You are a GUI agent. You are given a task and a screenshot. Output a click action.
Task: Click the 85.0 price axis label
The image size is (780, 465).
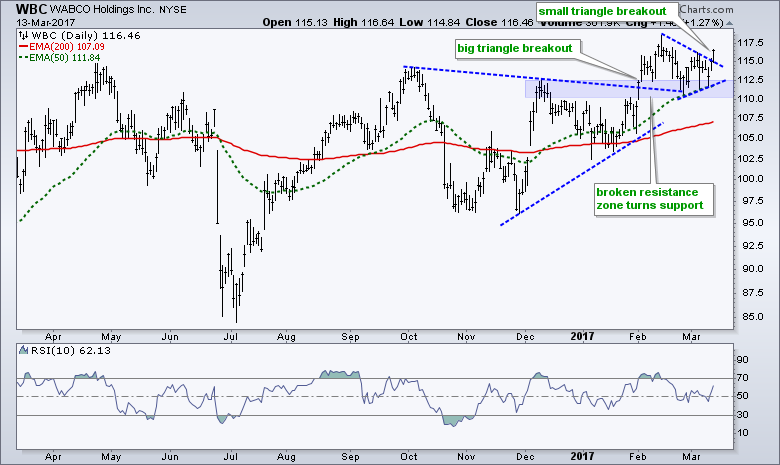click(752, 316)
